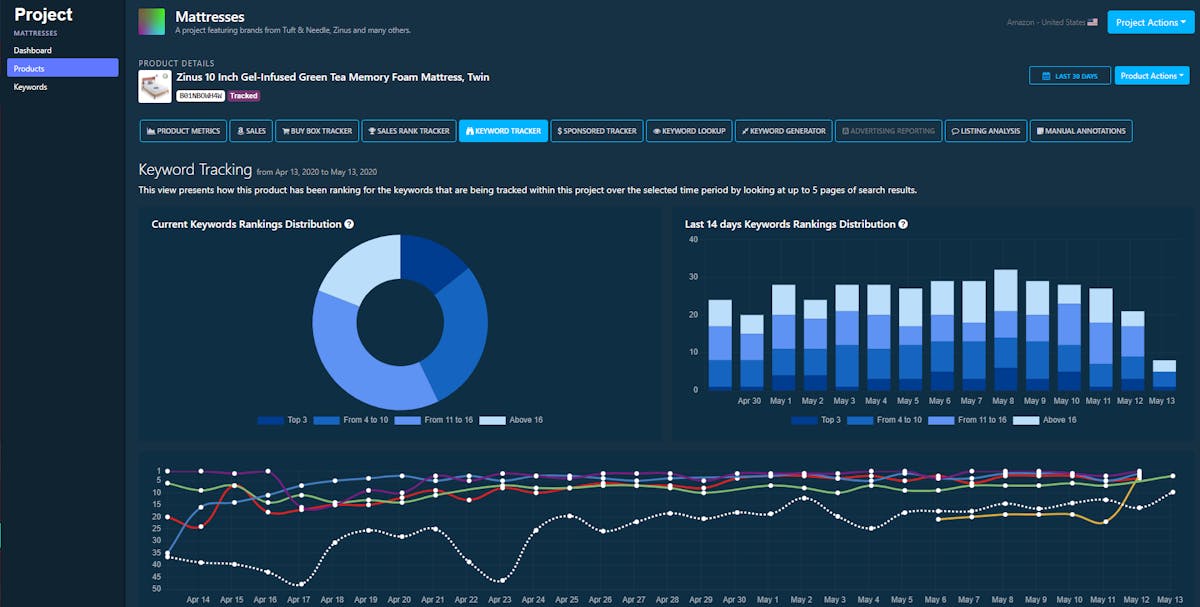Click the Mattresses project color logo
Screen dimensions: 1200x607
(x=152, y=21)
